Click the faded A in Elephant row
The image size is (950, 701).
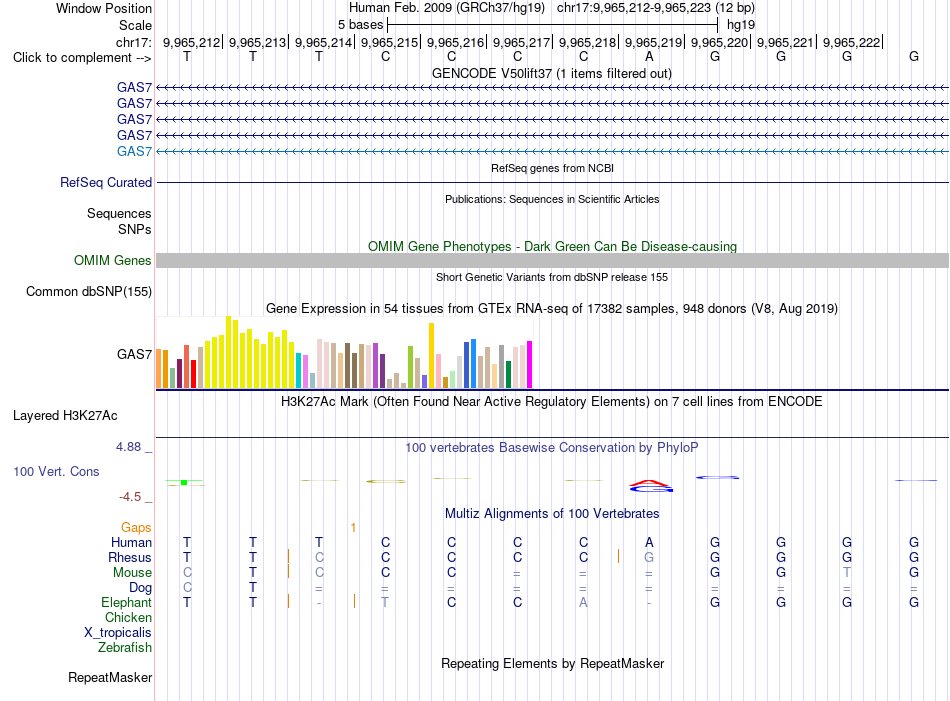click(x=583, y=602)
